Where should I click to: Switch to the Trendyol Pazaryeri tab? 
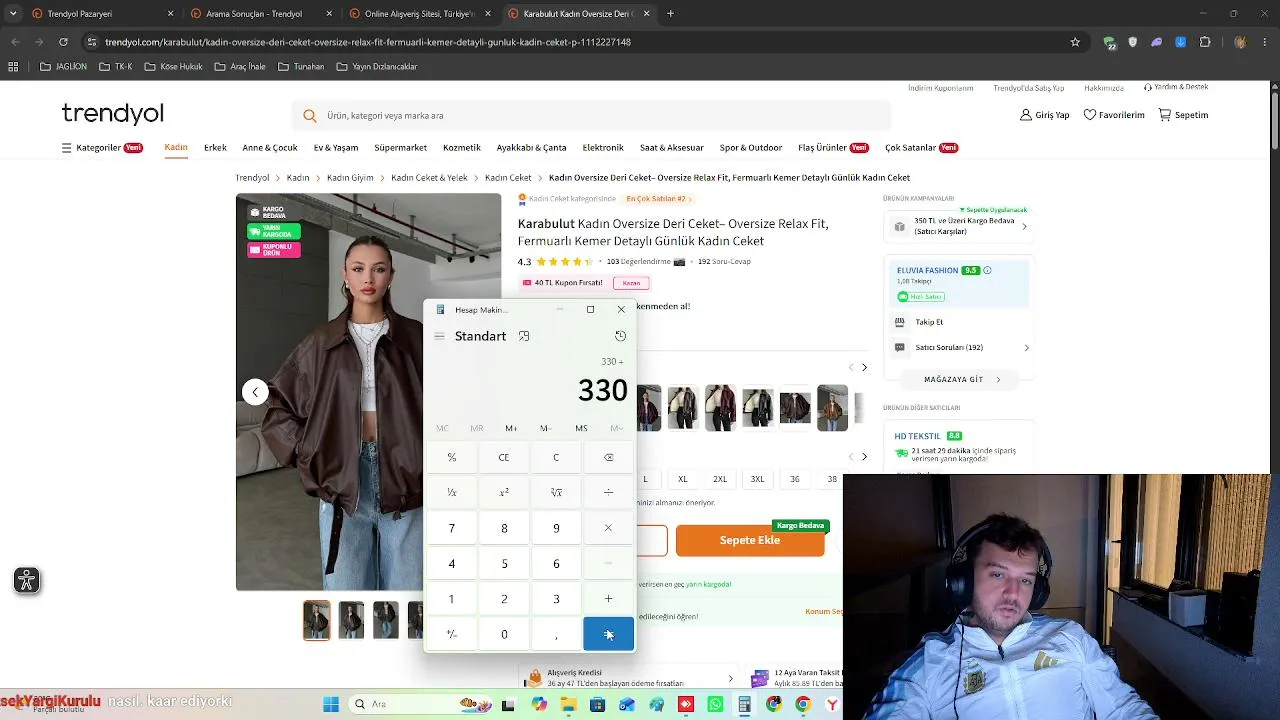102,14
